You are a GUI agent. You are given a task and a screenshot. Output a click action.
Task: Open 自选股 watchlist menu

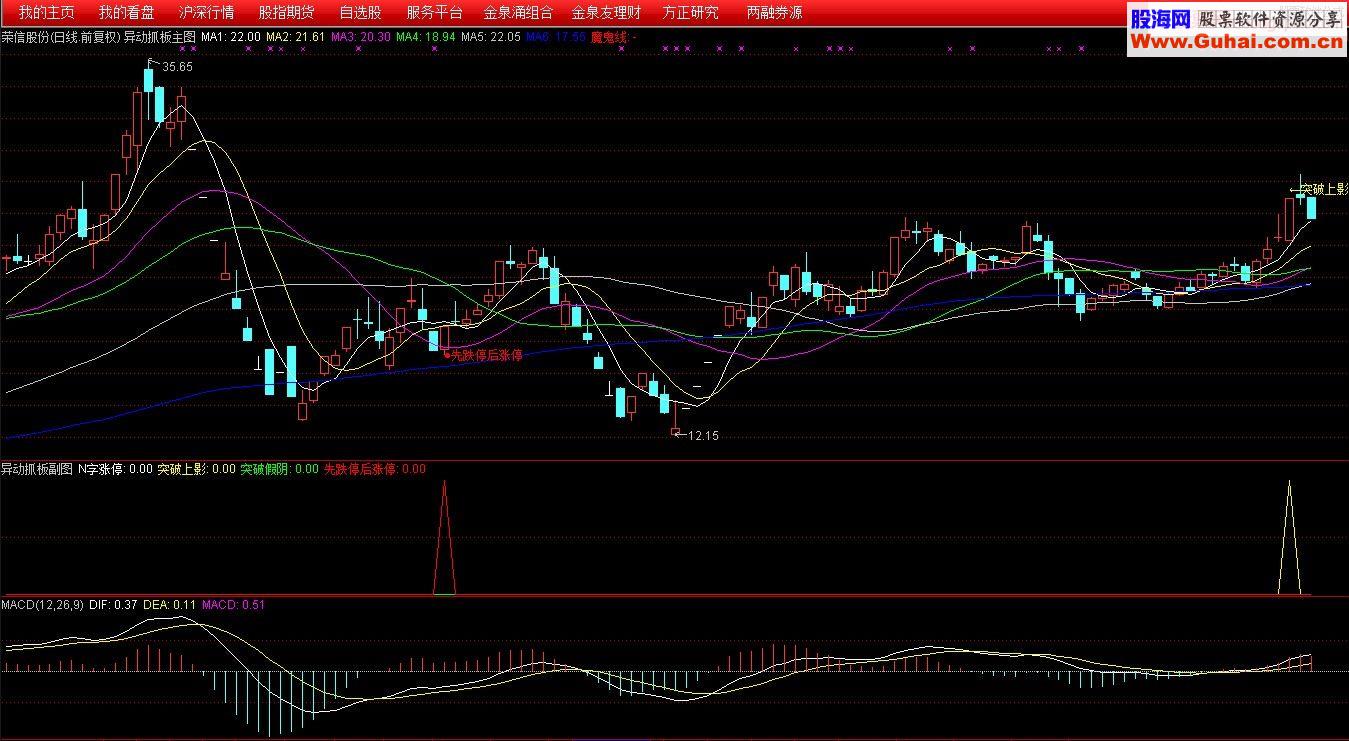(x=360, y=13)
